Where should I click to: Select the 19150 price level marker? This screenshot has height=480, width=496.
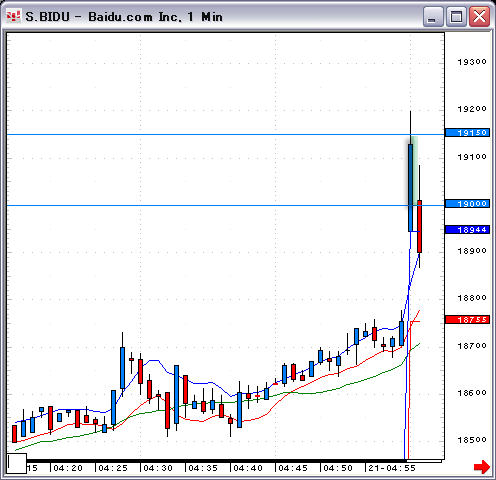[467, 133]
